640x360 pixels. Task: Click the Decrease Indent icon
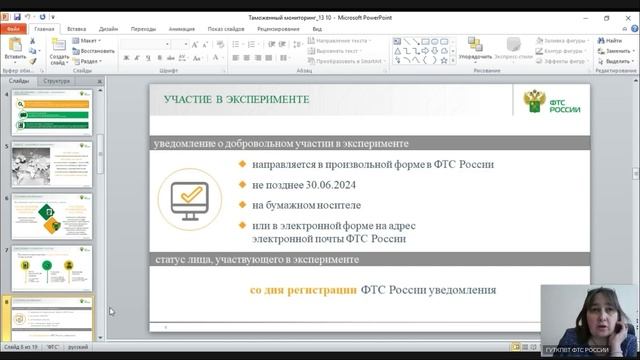(271, 44)
